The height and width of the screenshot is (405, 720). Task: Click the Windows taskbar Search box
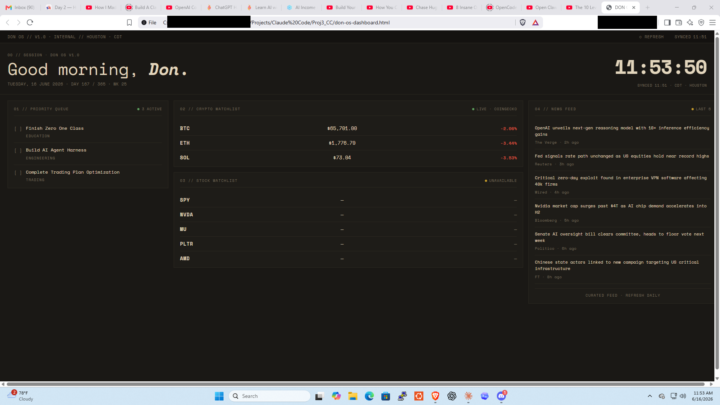click(x=270, y=396)
